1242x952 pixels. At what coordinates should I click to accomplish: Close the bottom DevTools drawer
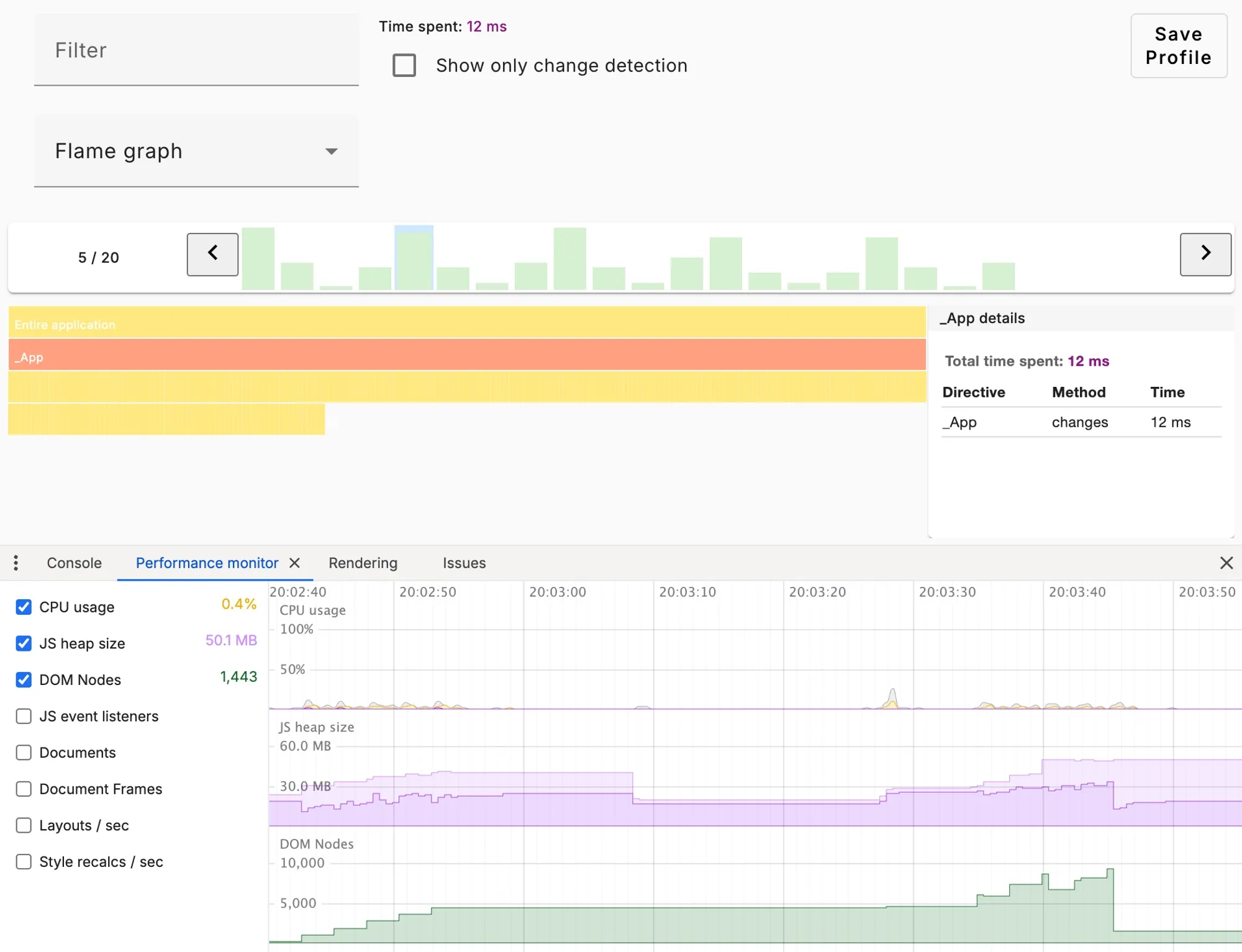tap(1226, 563)
